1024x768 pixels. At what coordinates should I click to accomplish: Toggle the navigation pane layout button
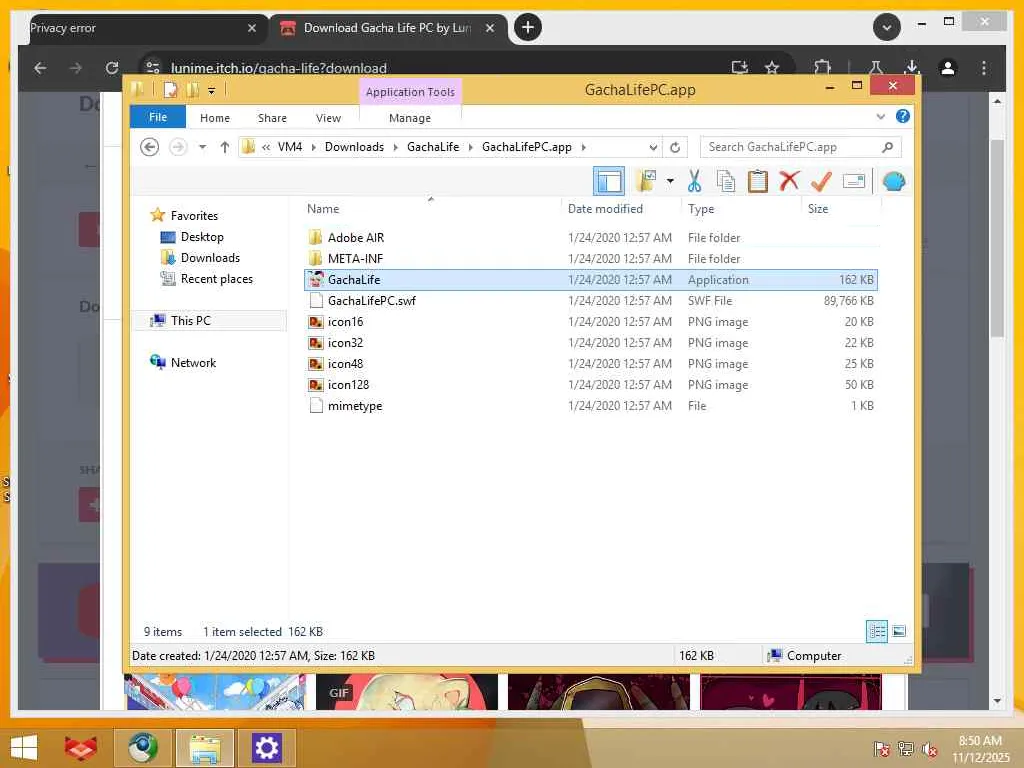609,181
